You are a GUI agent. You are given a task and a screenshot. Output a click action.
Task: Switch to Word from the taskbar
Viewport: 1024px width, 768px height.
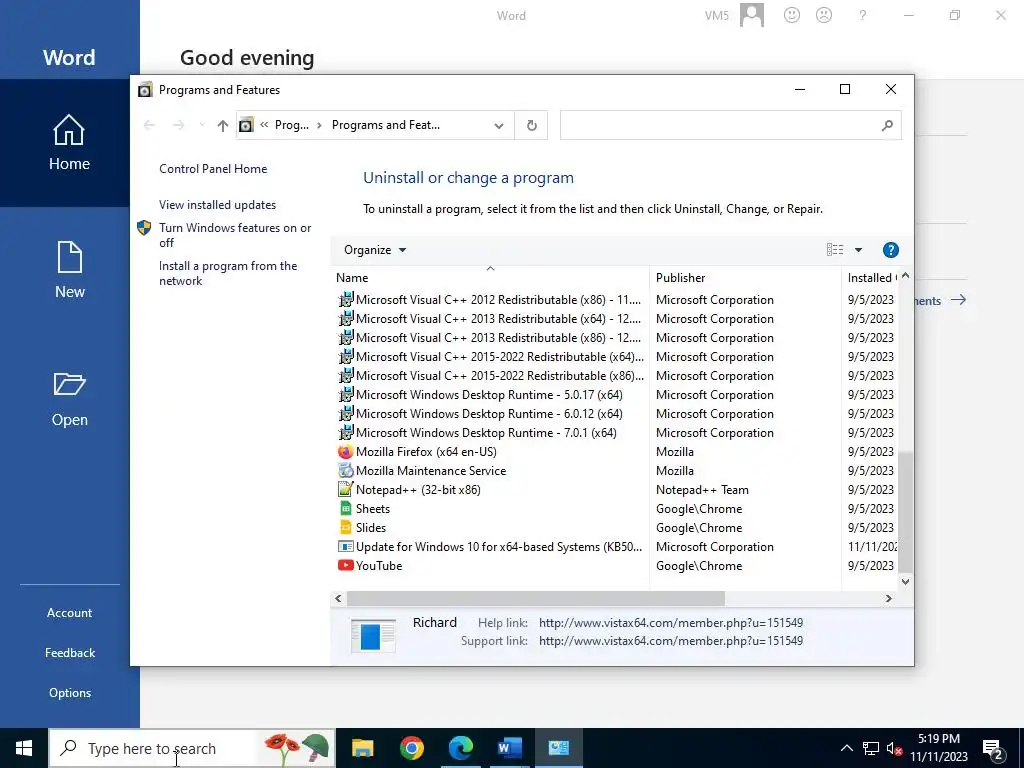click(x=509, y=748)
